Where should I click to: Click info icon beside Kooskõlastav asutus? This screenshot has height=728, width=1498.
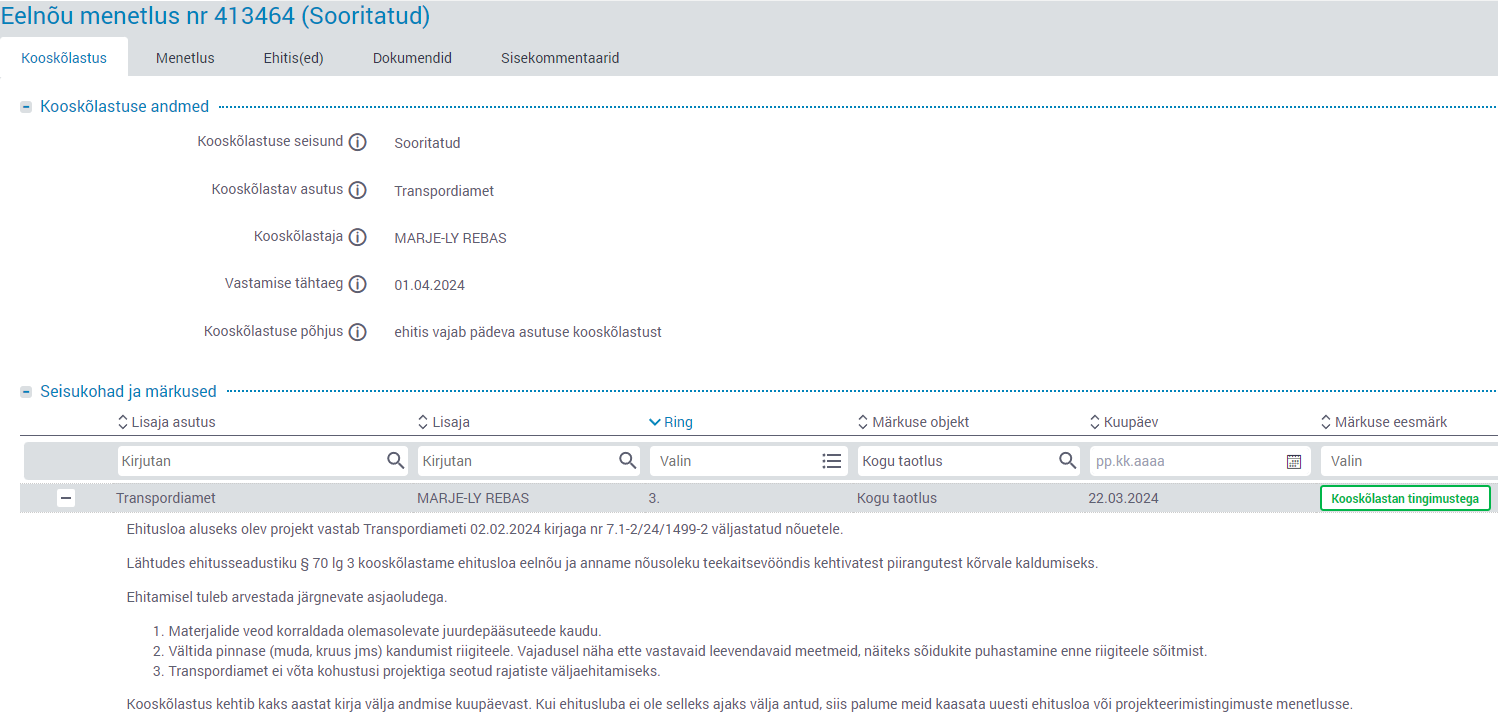(x=357, y=190)
